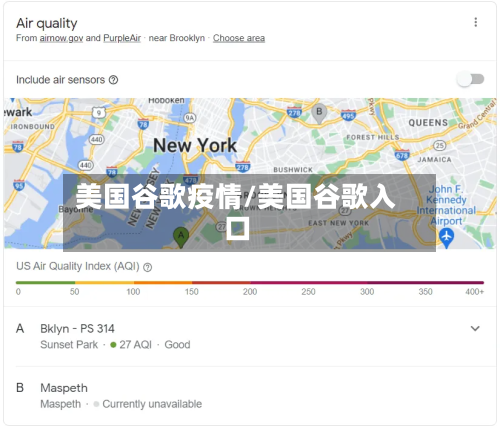Click the I-495 highway shield
The height and width of the screenshot is (427, 500).
[x=348, y=115]
